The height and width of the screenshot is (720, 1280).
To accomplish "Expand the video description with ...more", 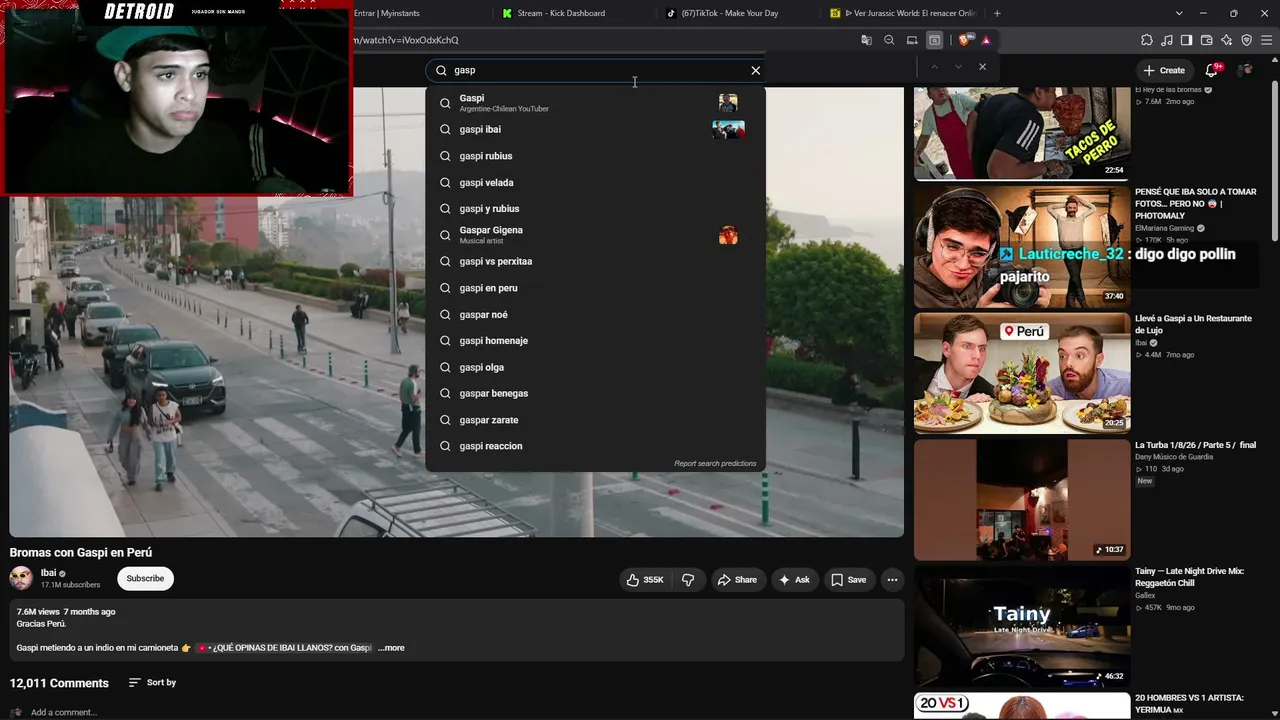I will (391, 648).
